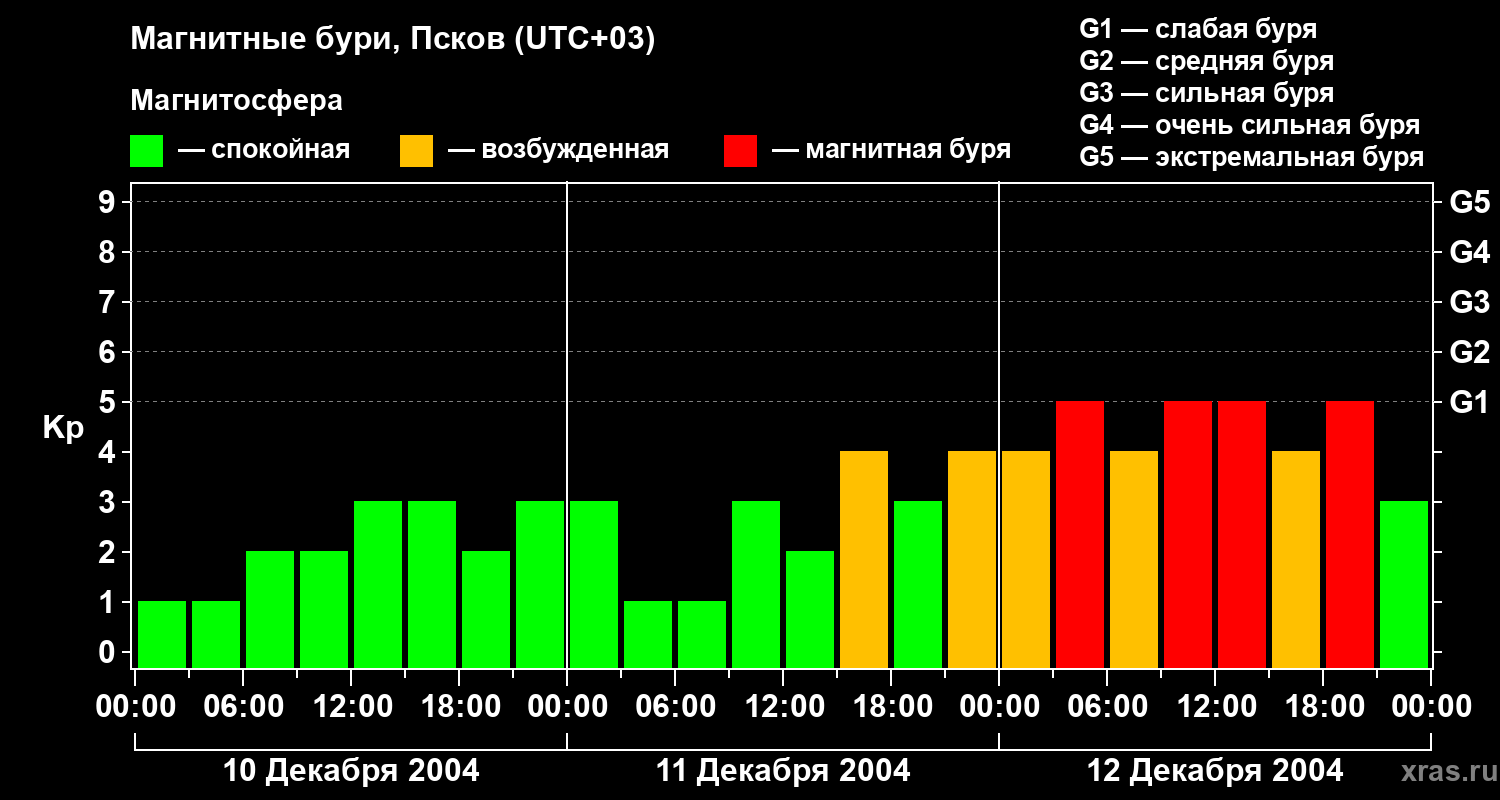1500x800 pixels.
Task: Click the red 'магнитная буря' legend swatch
Action: [x=740, y=151]
